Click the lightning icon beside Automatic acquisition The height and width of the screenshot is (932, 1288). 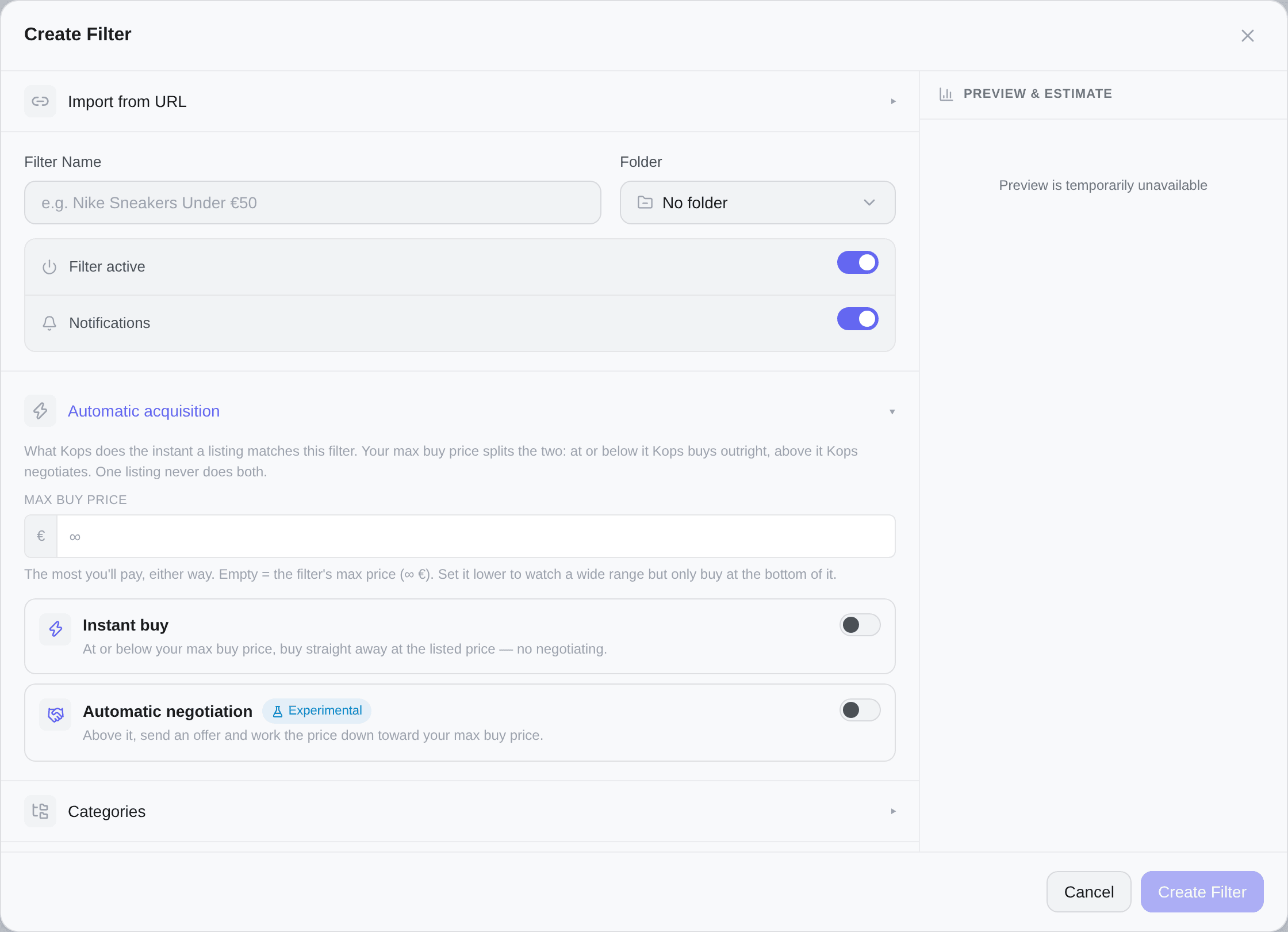point(40,411)
